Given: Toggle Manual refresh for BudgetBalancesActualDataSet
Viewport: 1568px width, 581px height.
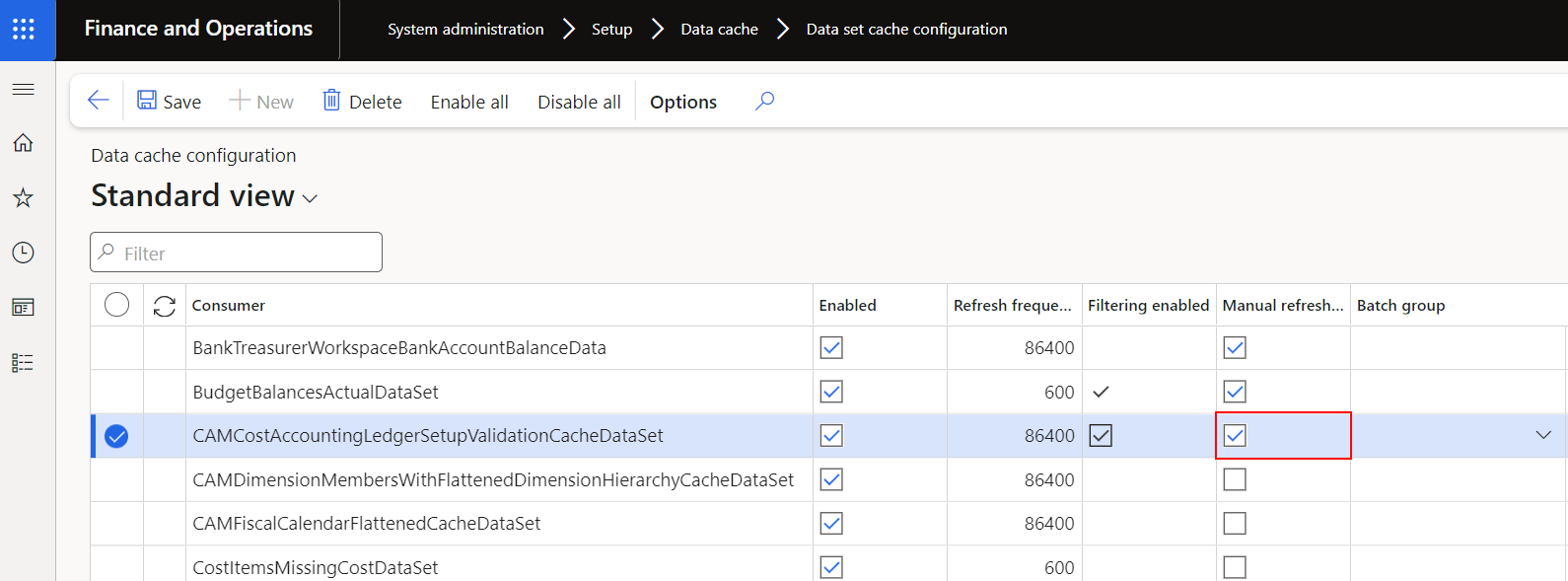Looking at the screenshot, I should point(1235,392).
